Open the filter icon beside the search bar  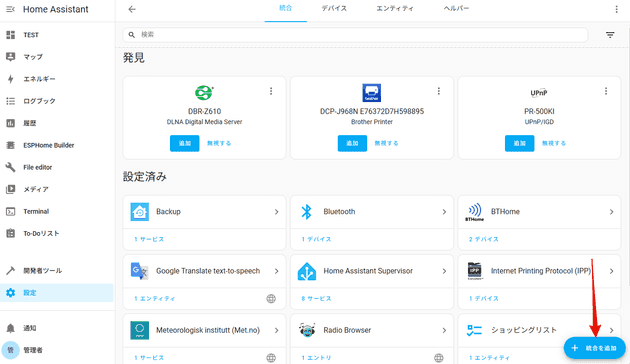(610, 35)
